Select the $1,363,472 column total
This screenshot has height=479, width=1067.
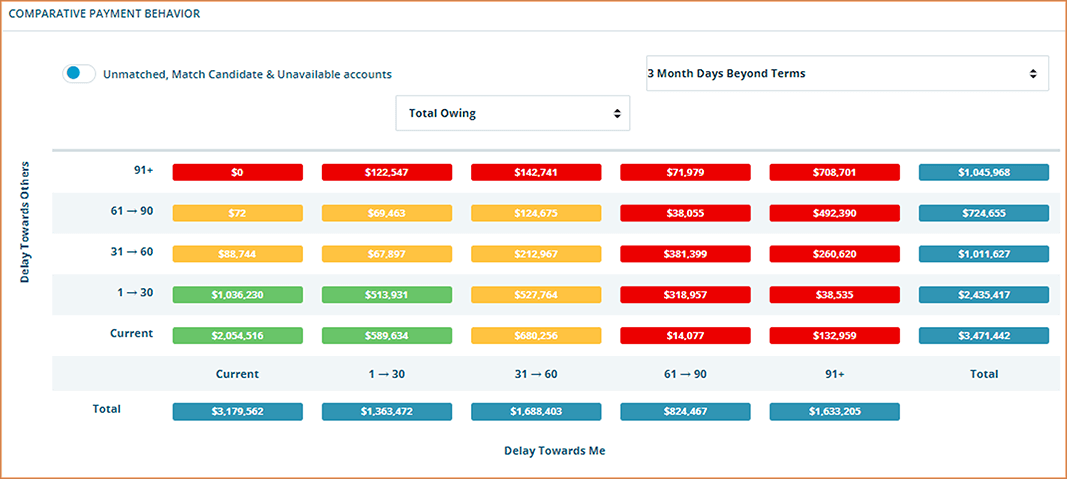click(387, 412)
